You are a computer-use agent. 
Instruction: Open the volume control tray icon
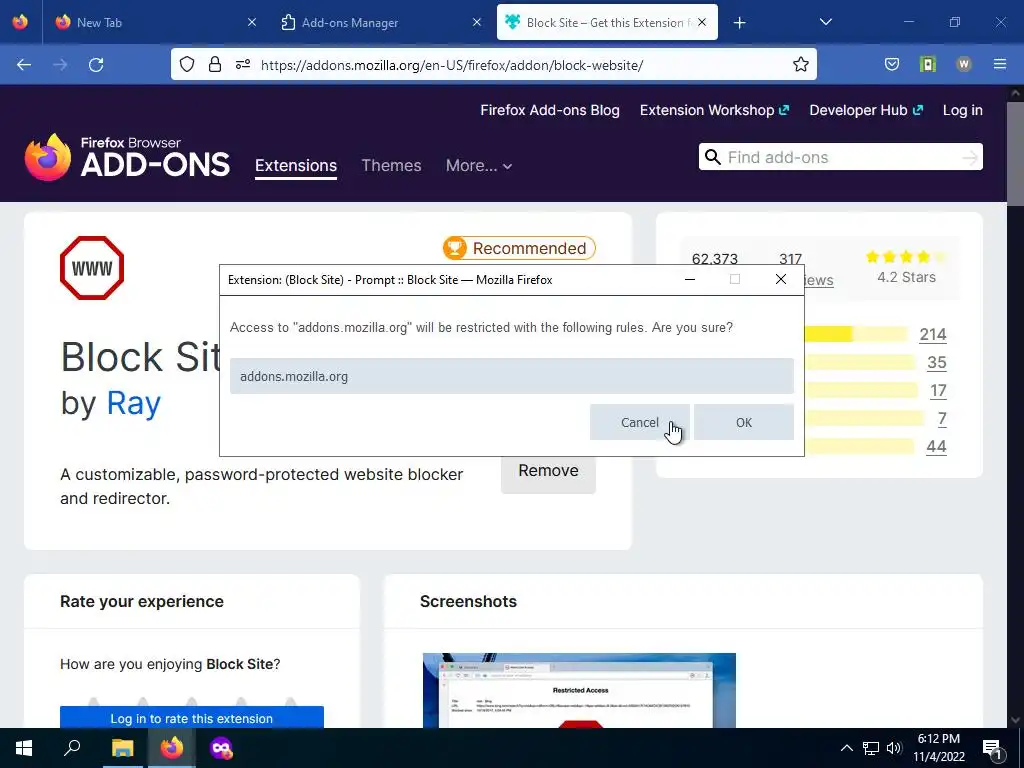click(x=895, y=748)
